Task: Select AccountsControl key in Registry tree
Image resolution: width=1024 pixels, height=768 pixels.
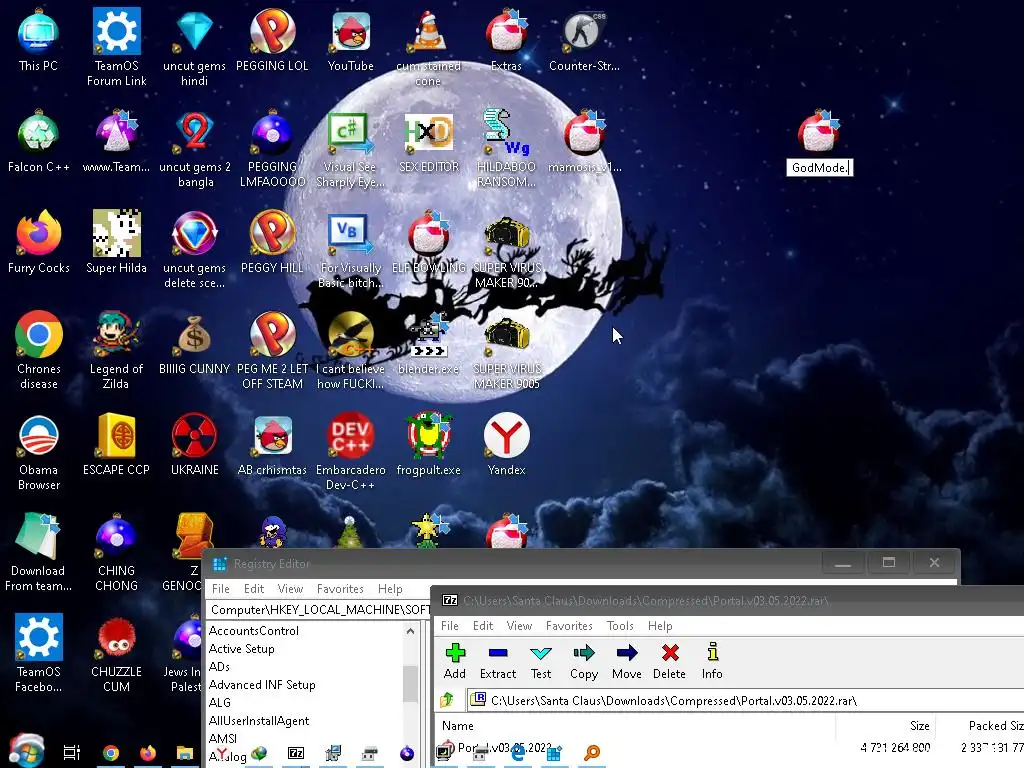Action: pyautogui.click(x=253, y=631)
